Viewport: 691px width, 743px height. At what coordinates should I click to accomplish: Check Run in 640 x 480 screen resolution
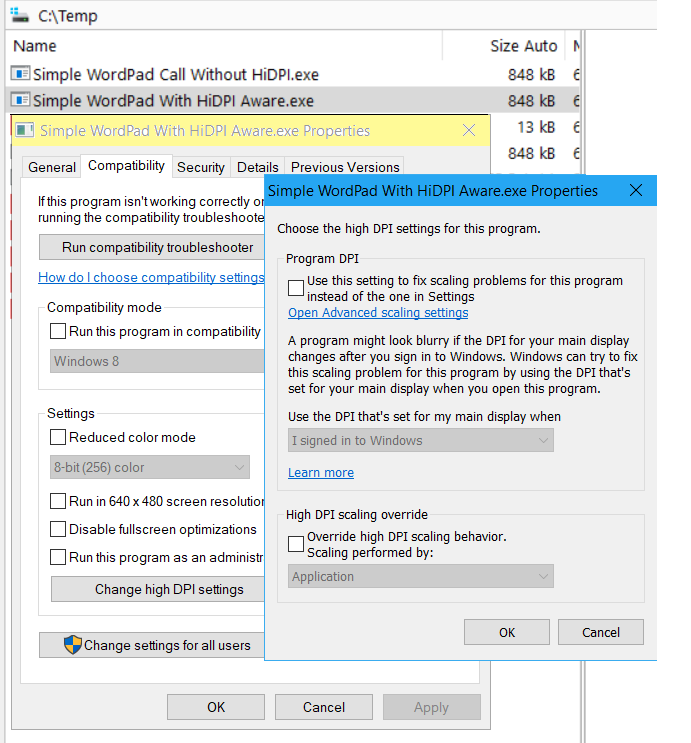point(58,501)
